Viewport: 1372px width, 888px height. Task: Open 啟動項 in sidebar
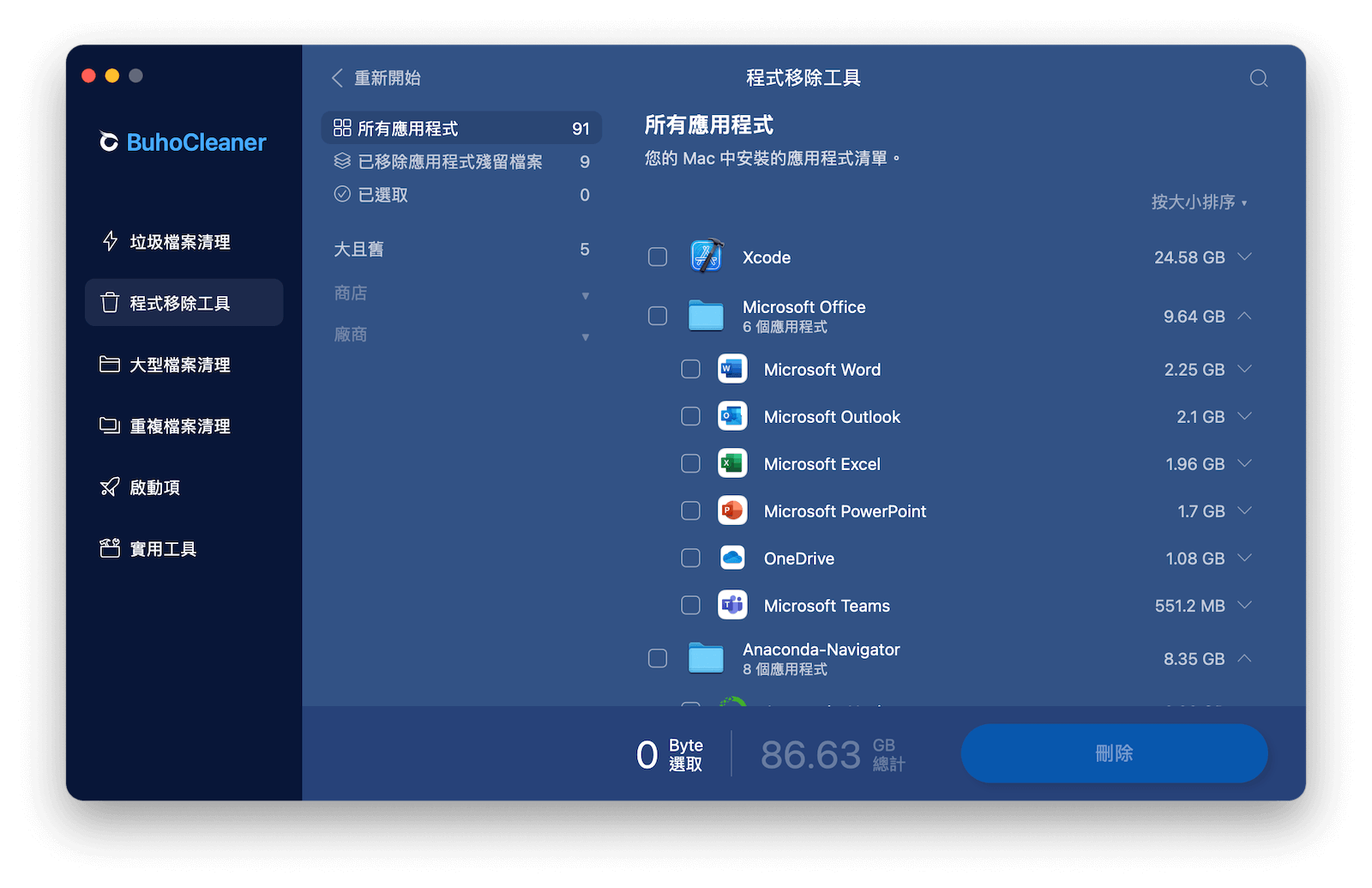tap(184, 487)
